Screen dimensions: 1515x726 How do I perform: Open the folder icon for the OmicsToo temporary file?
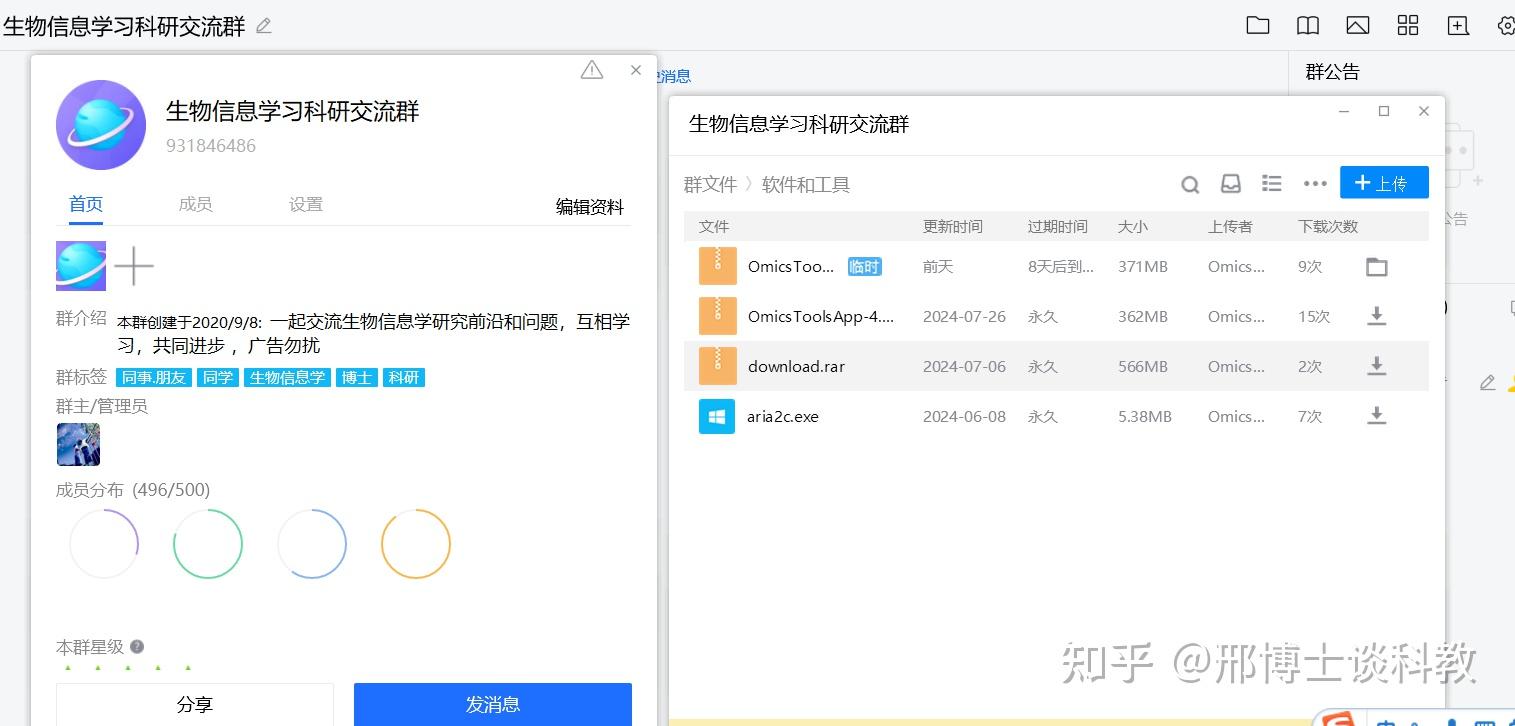click(1377, 266)
